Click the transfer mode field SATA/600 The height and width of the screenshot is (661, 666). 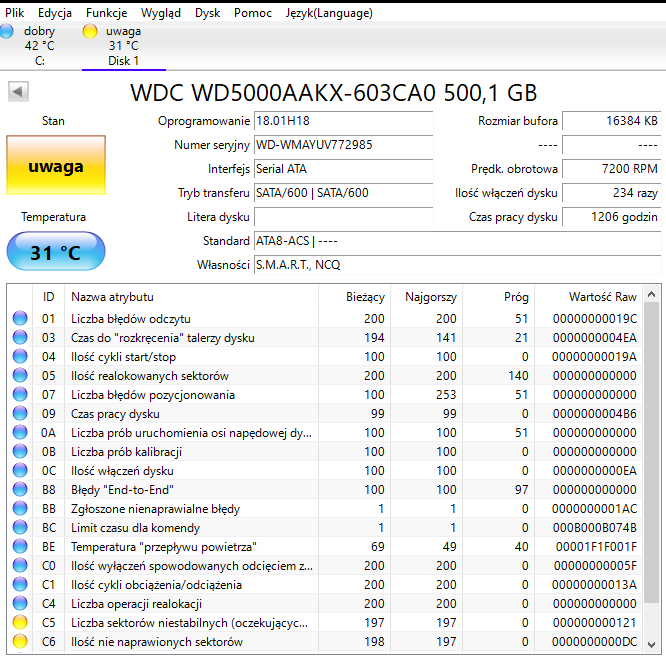[x=343, y=193]
